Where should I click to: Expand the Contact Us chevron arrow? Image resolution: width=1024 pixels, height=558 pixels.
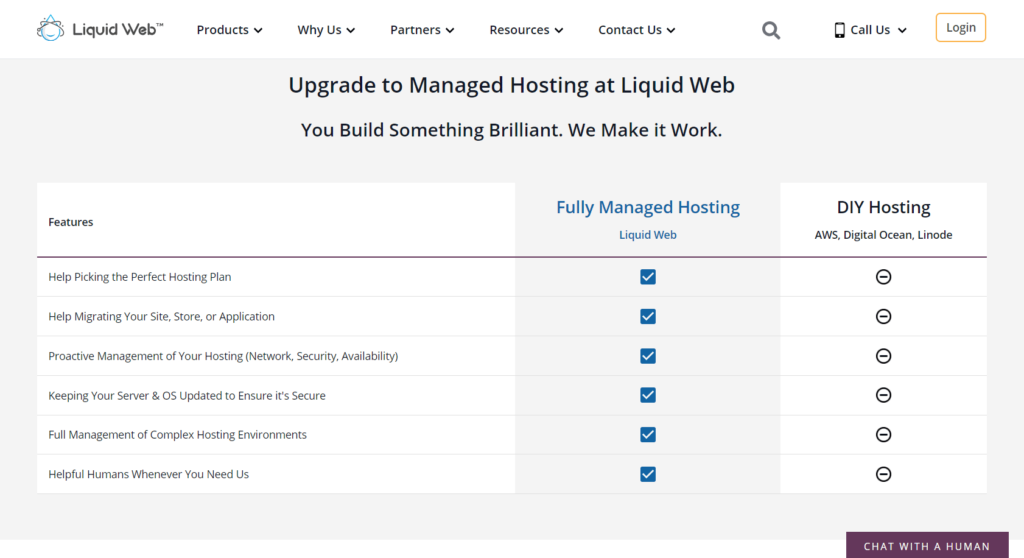(671, 31)
